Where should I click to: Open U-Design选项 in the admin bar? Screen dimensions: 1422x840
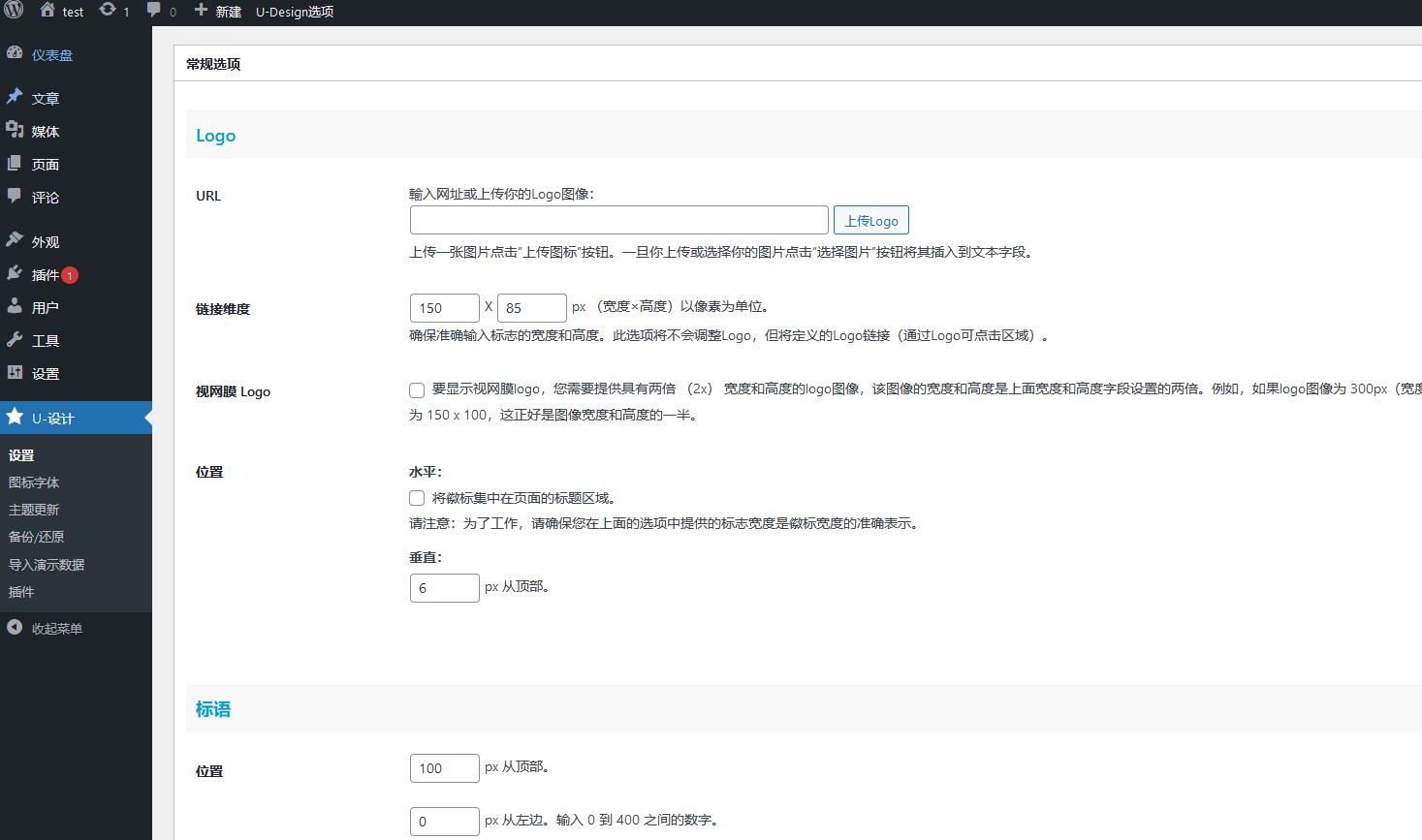click(x=295, y=11)
